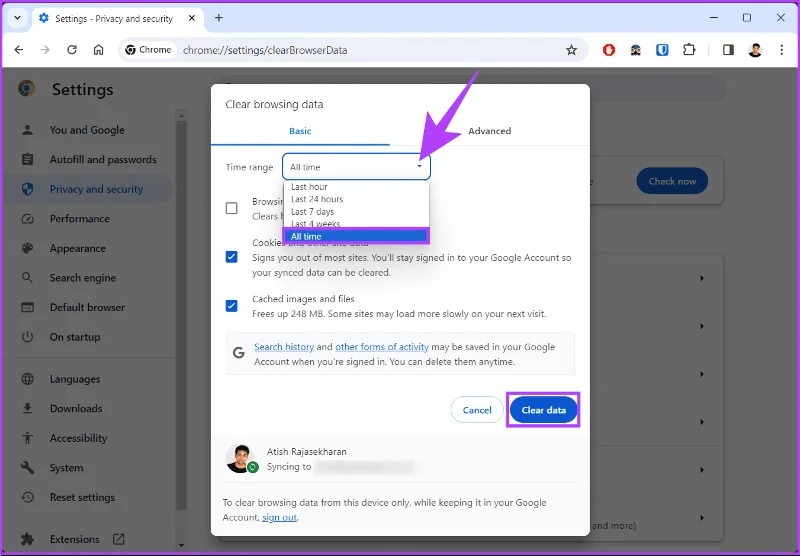The image size is (800, 556).
Task: Close the Settings tab
Action: (192, 18)
